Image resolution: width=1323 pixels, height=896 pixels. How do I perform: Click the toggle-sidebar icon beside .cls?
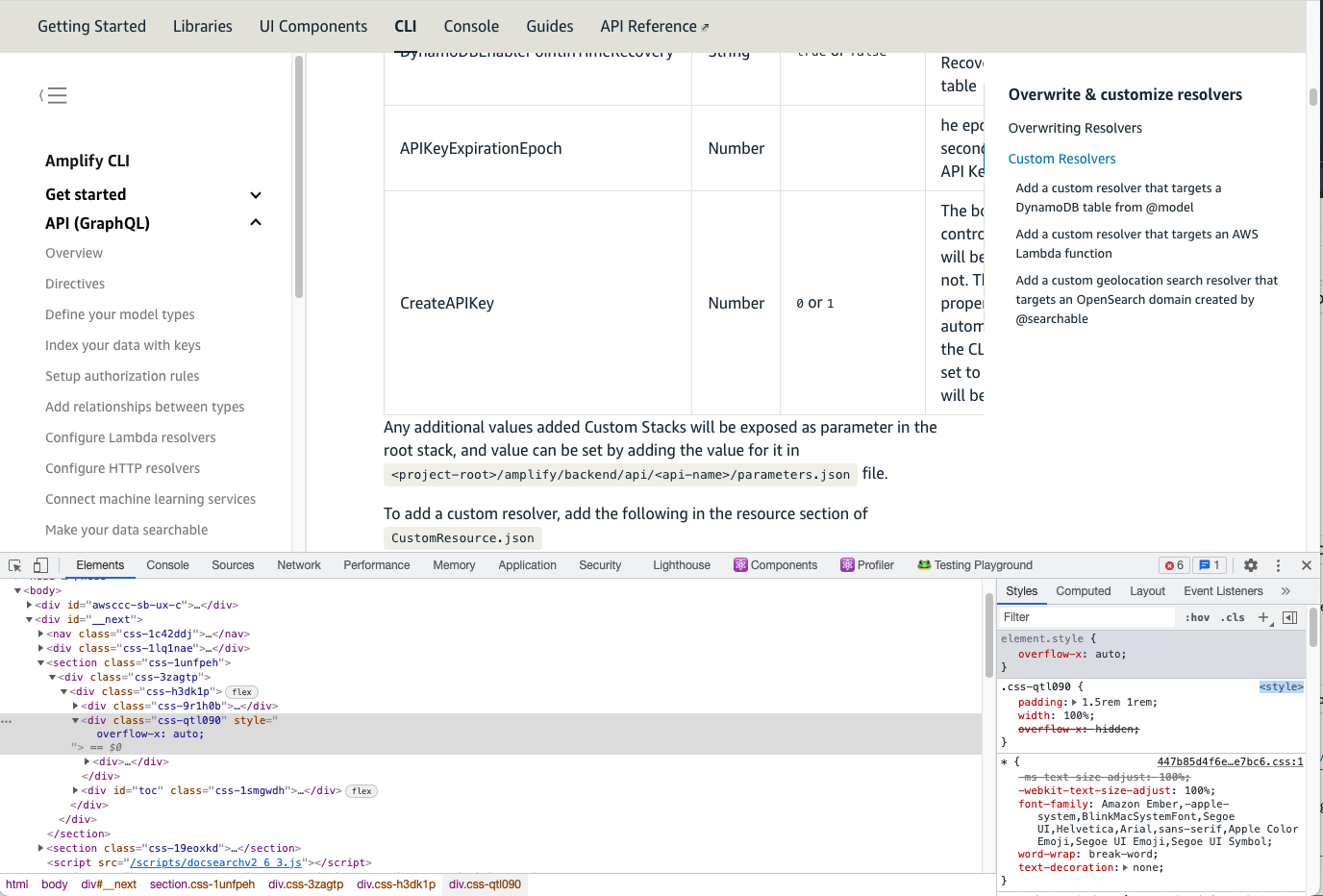(1289, 616)
